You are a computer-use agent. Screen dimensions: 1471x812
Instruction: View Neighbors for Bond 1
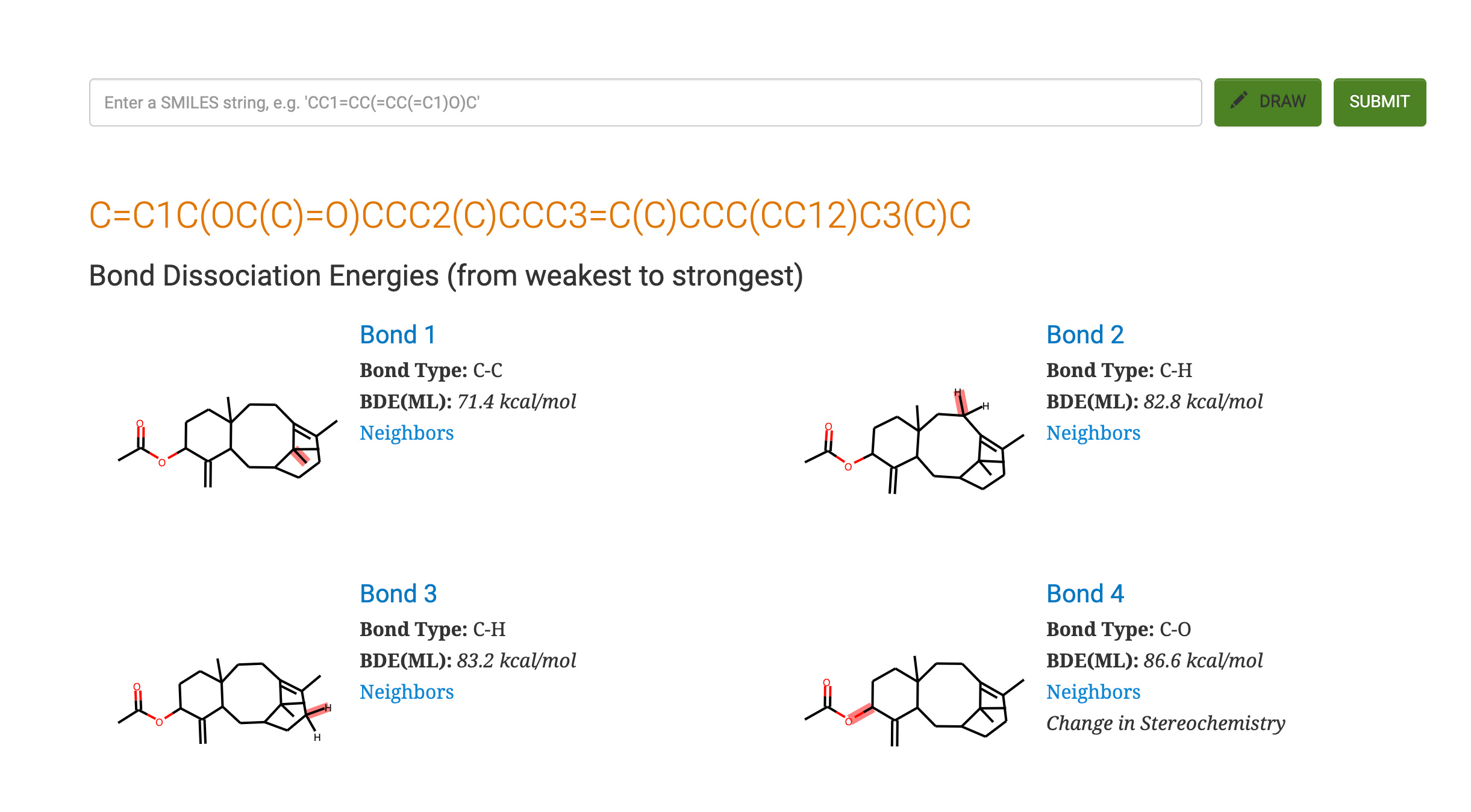tap(407, 433)
